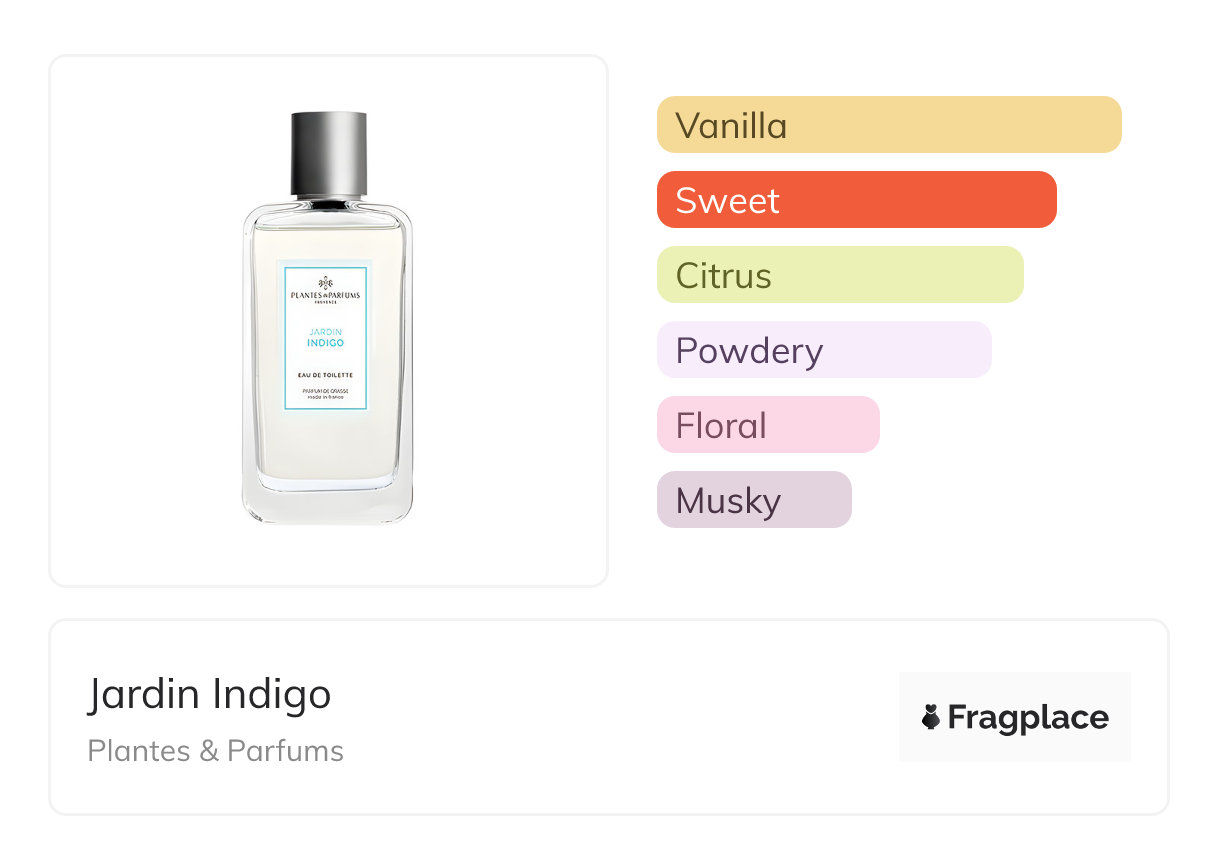
Task: Click PLANTES & PARFUMS name on bottle label
Action: point(325,296)
